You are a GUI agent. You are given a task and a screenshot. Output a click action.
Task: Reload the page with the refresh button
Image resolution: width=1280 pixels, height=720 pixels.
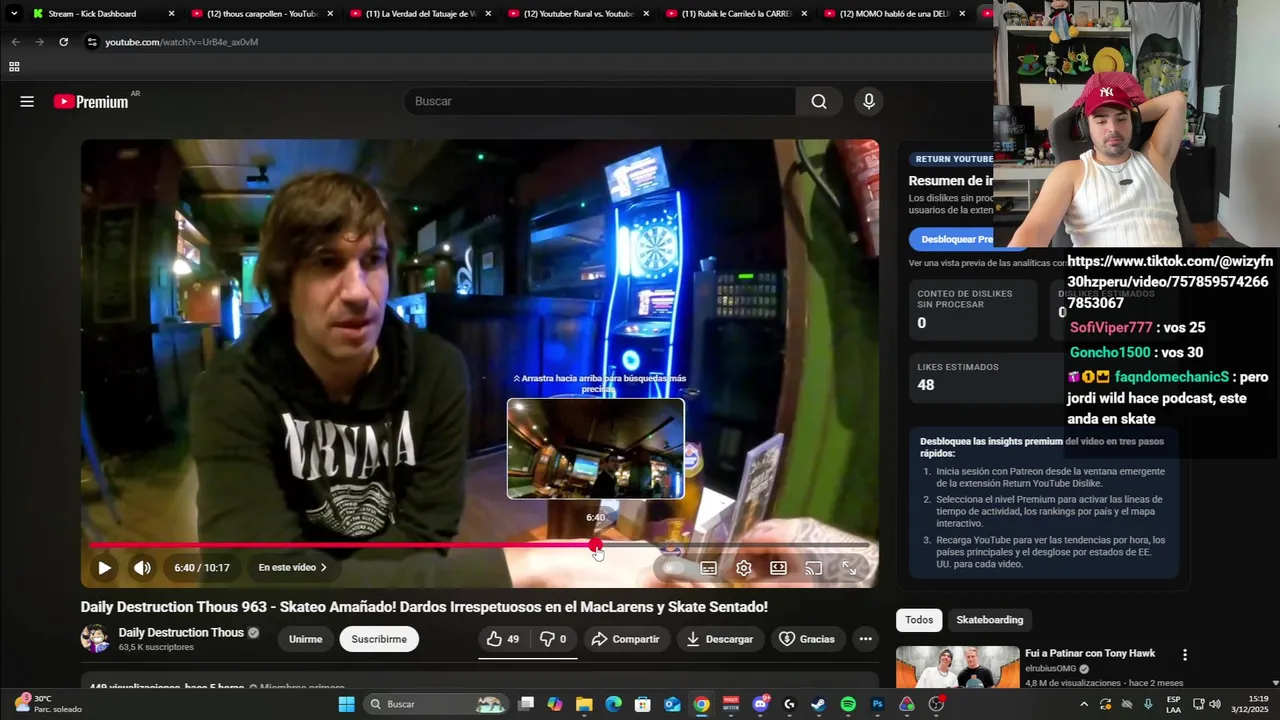(64, 42)
